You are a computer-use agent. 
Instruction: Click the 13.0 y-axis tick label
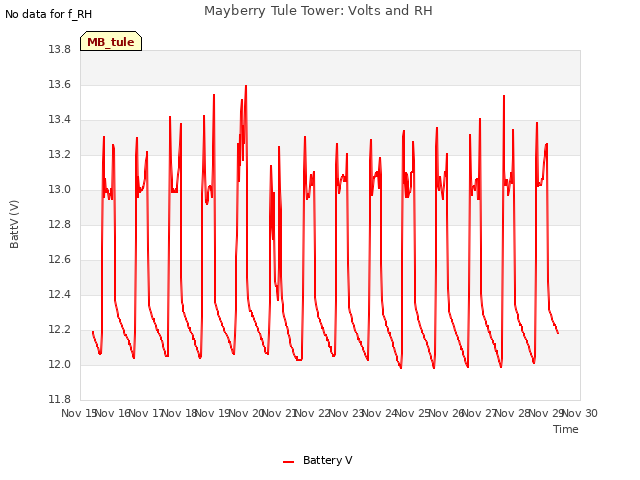point(60,189)
